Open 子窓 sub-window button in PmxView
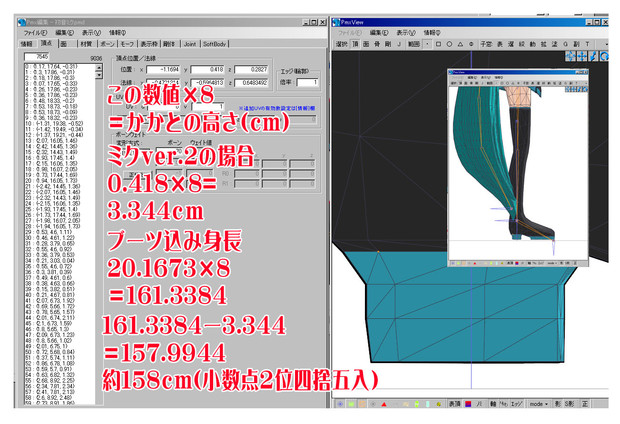Viewport: 620px width, 424px height. pyautogui.click(x=486, y=44)
